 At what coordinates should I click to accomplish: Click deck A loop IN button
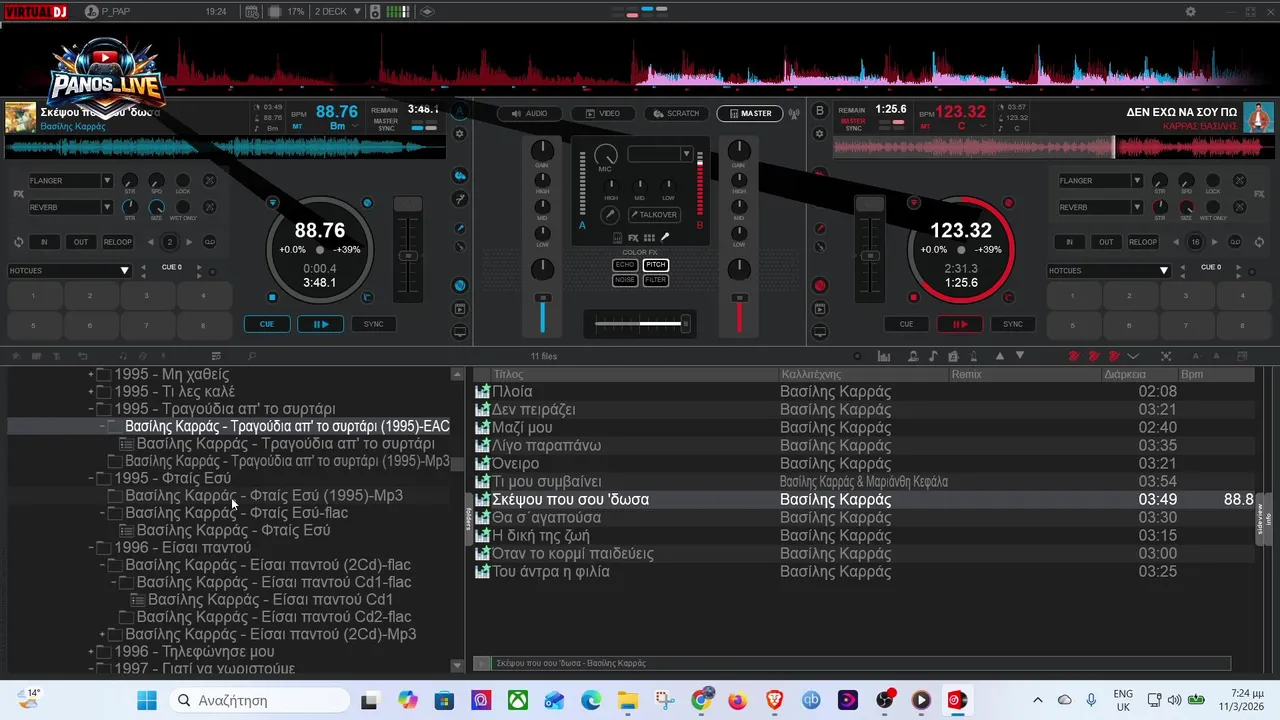point(44,242)
